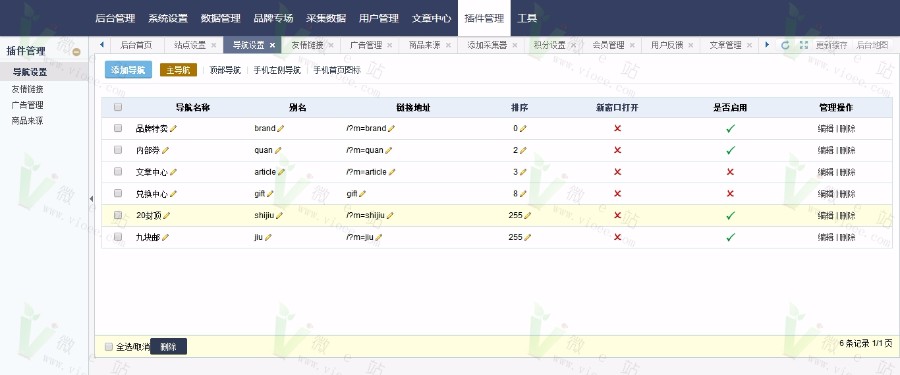Click the fullscreen icon in tab bar
This screenshot has height=375, width=900.
(x=804, y=45)
